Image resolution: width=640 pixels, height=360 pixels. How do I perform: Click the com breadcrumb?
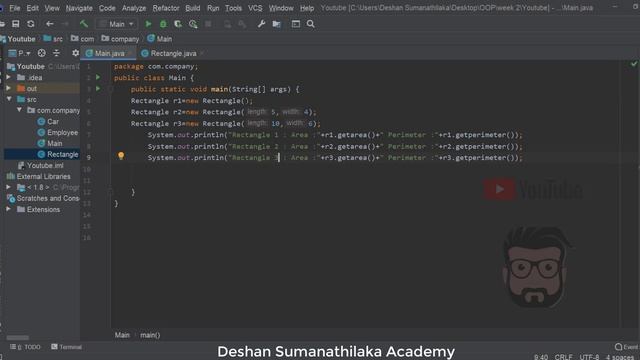coord(82,39)
